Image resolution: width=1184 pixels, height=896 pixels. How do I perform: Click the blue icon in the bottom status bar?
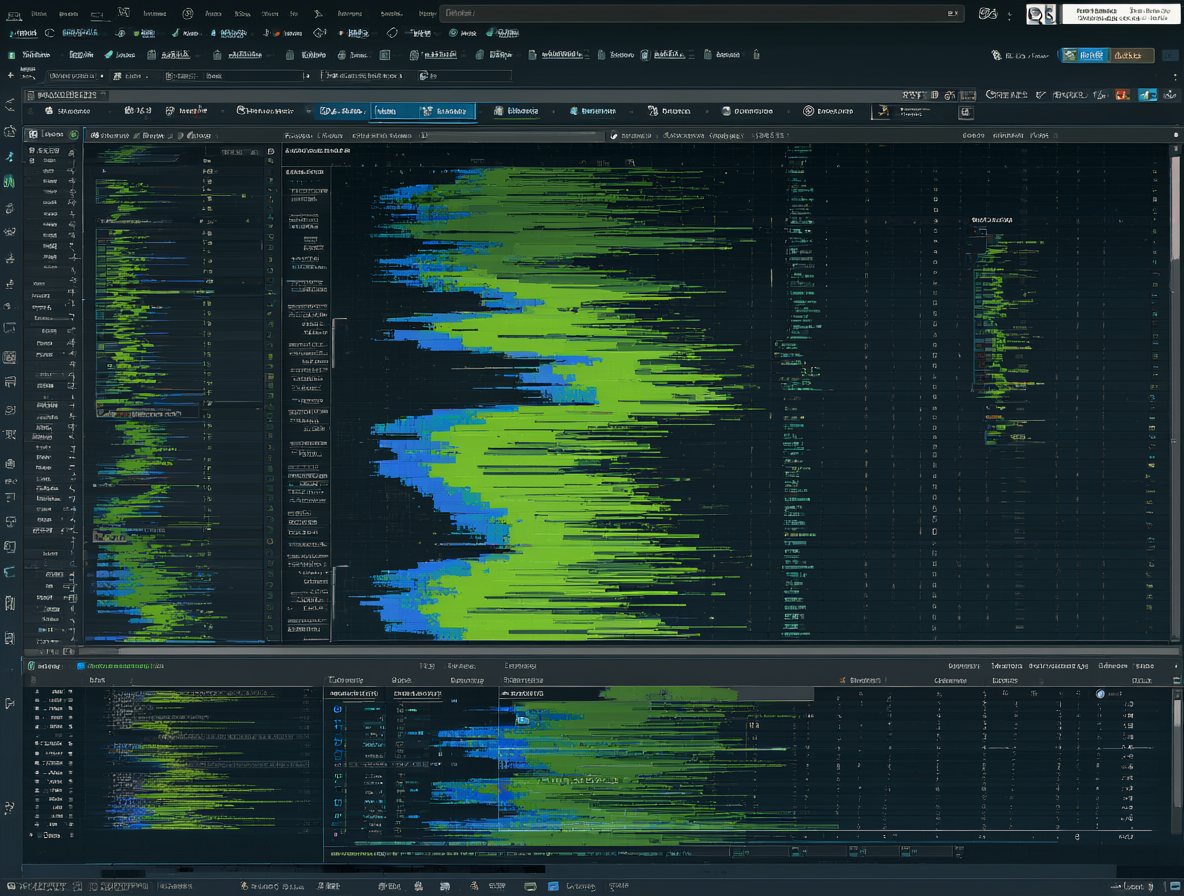coord(553,886)
